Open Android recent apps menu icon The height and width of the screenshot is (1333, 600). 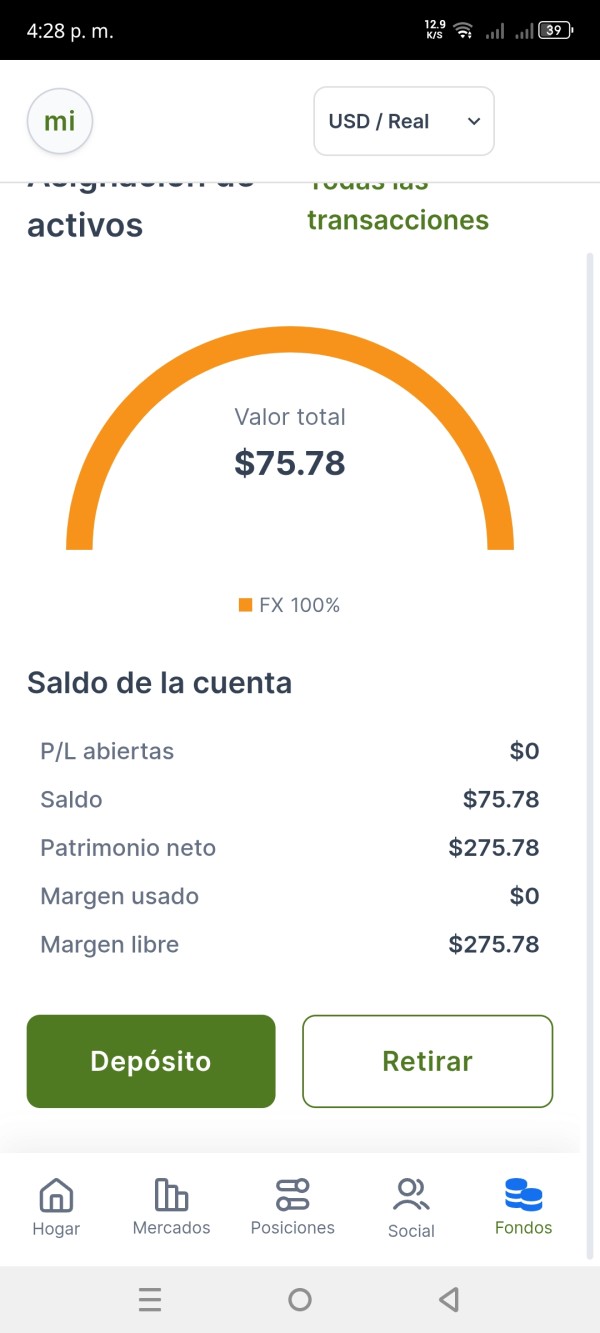click(x=150, y=1299)
